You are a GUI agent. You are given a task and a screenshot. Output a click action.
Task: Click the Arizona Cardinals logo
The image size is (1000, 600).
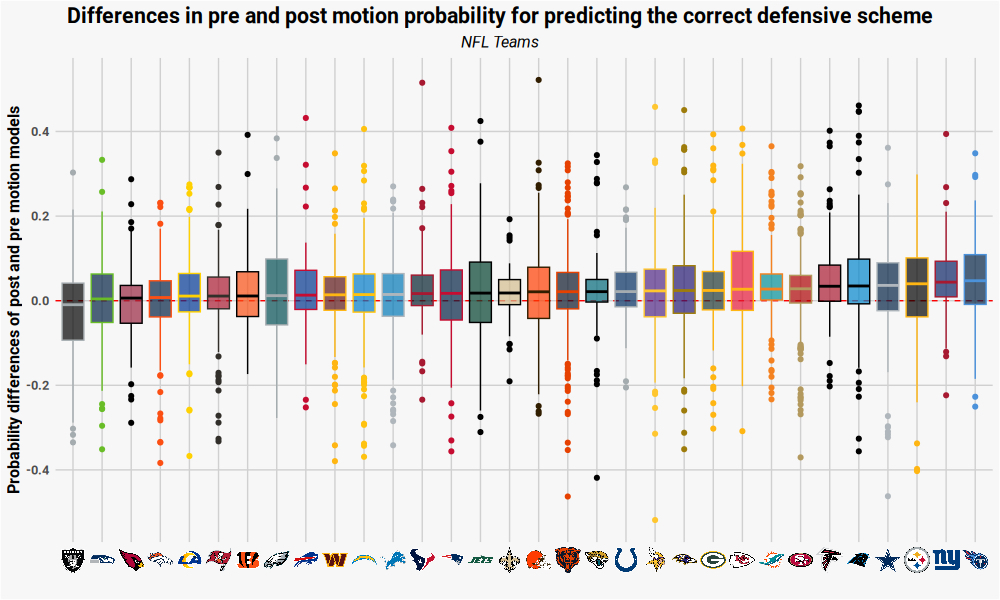(131, 559)
